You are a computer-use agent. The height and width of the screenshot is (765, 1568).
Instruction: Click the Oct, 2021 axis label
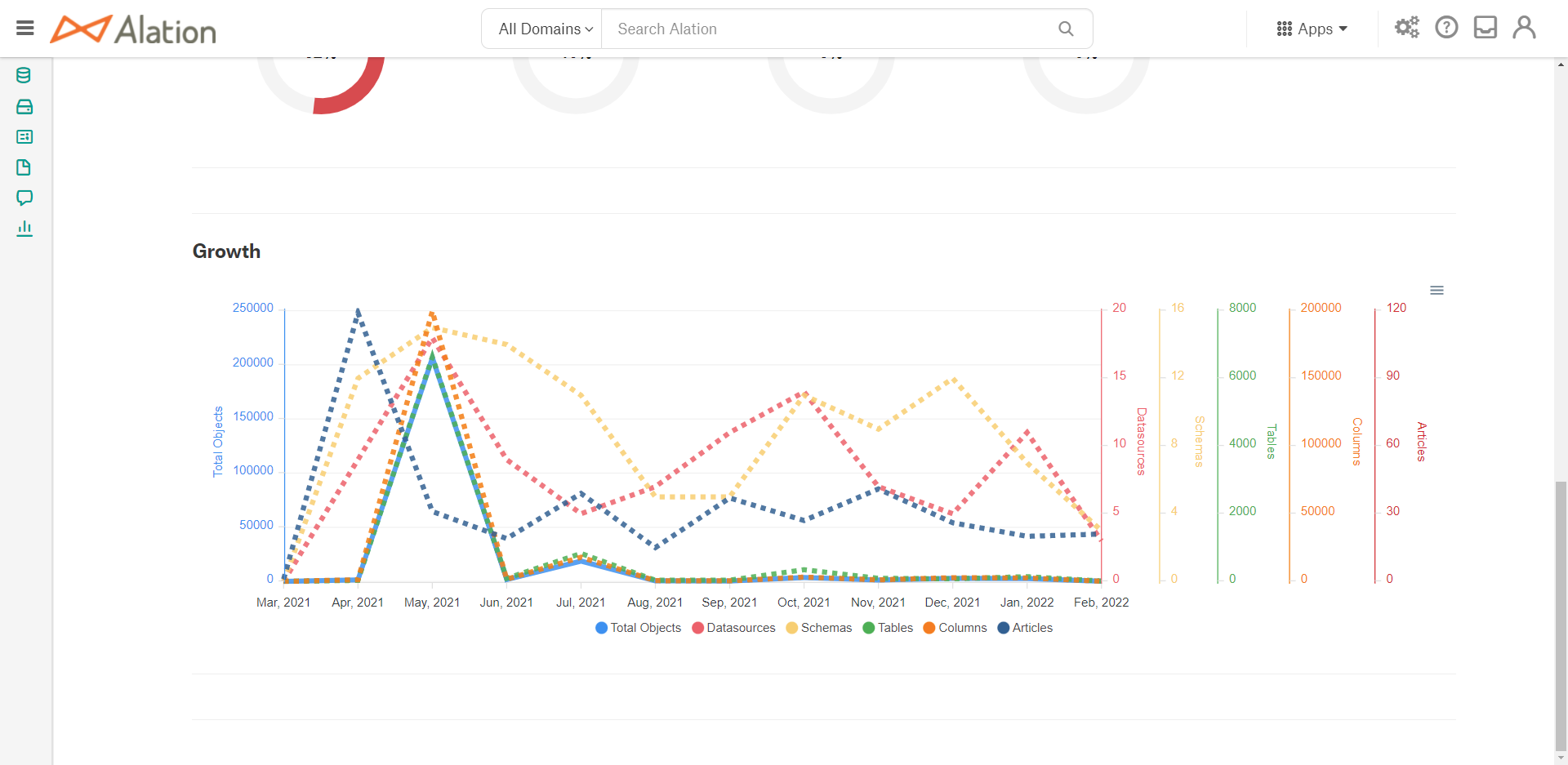coord(804,603)
